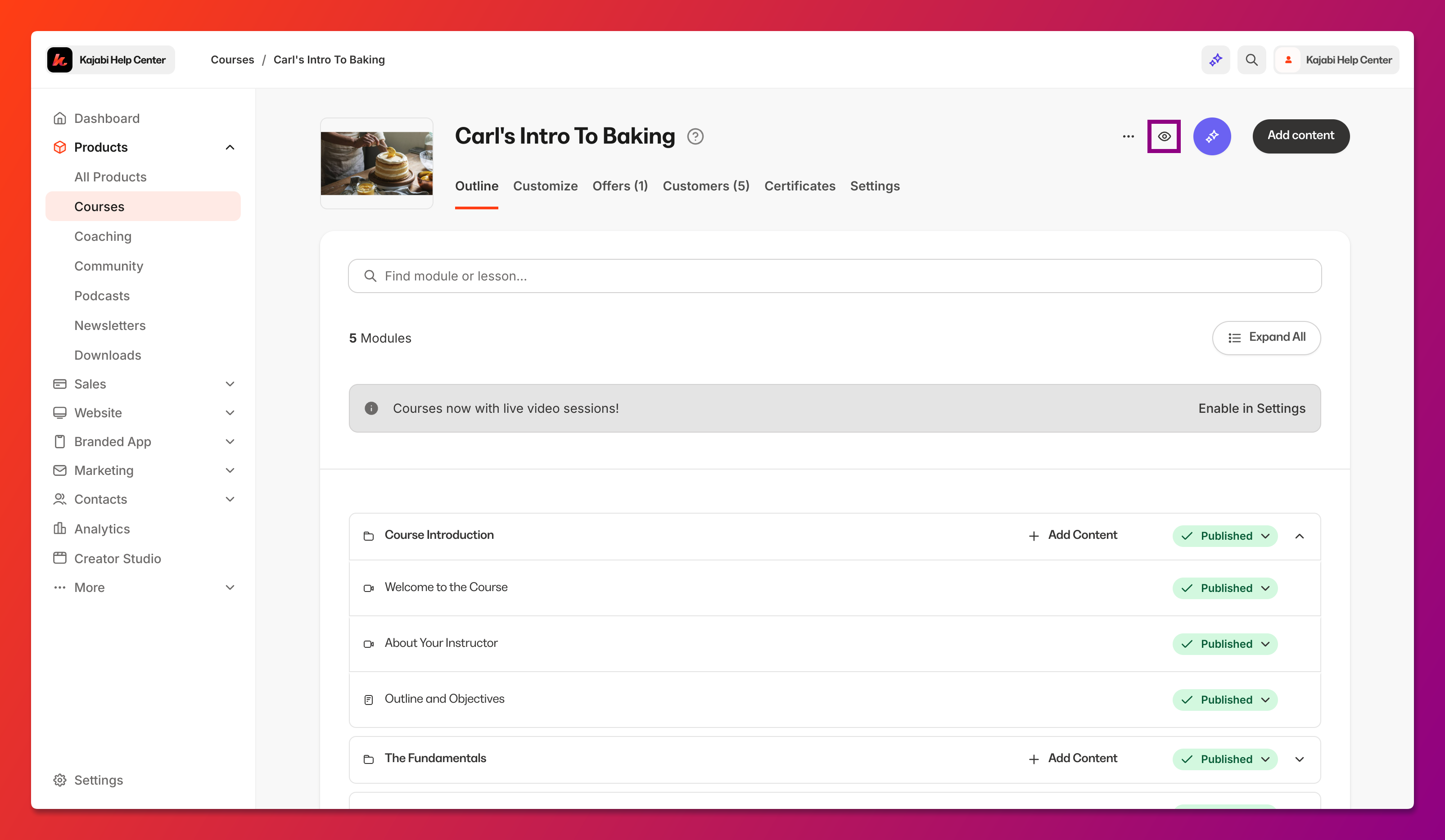Click the folder icon of Course Introduction
The width and height of the screenshot is (1445, 840).
pos(369,536)
